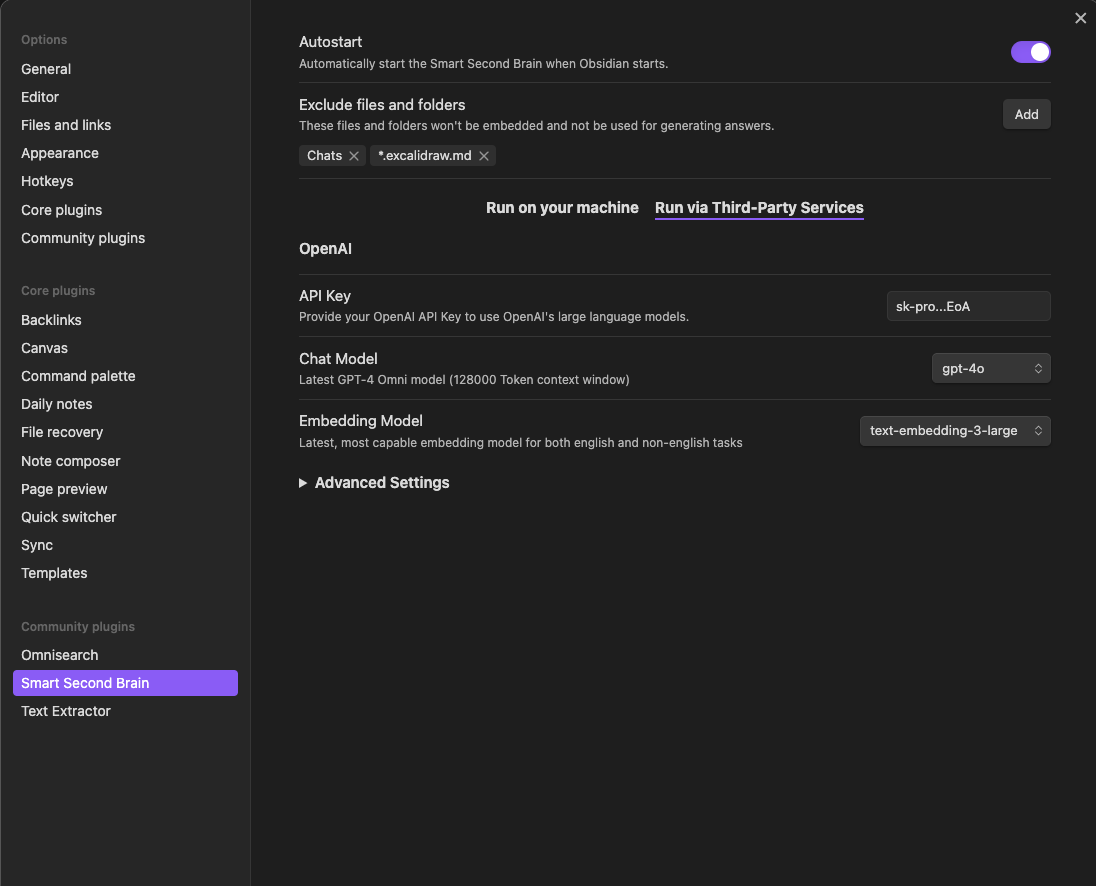Viewport: 1096px width, 886px height.
Task: Open Text Extractor plugin settings
Action: pos(66,711)
